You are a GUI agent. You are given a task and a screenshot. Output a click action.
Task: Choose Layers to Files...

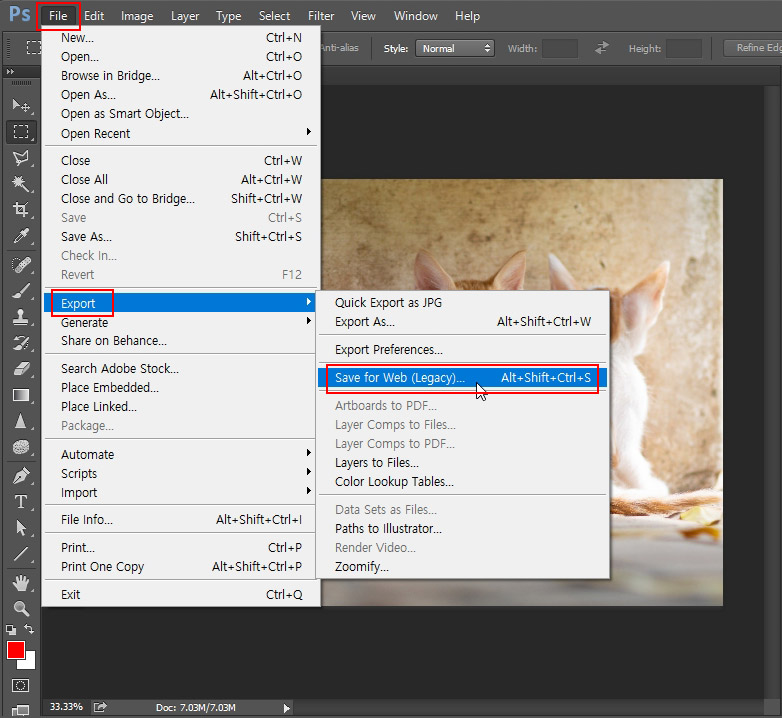click(x=462, y=462)
